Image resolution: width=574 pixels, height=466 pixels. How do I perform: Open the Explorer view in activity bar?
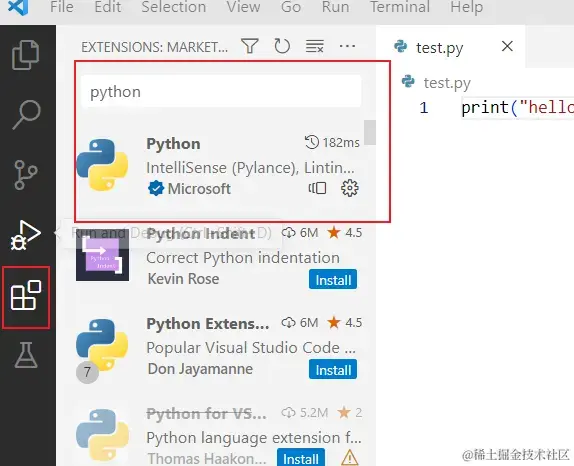pos(26,55)
